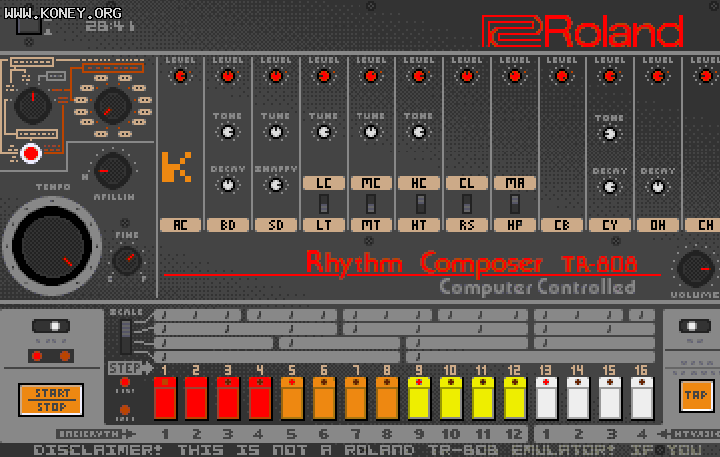Click the BD Decay knob
The width and height of the screenshot is (720, 457).
[228, 185]
